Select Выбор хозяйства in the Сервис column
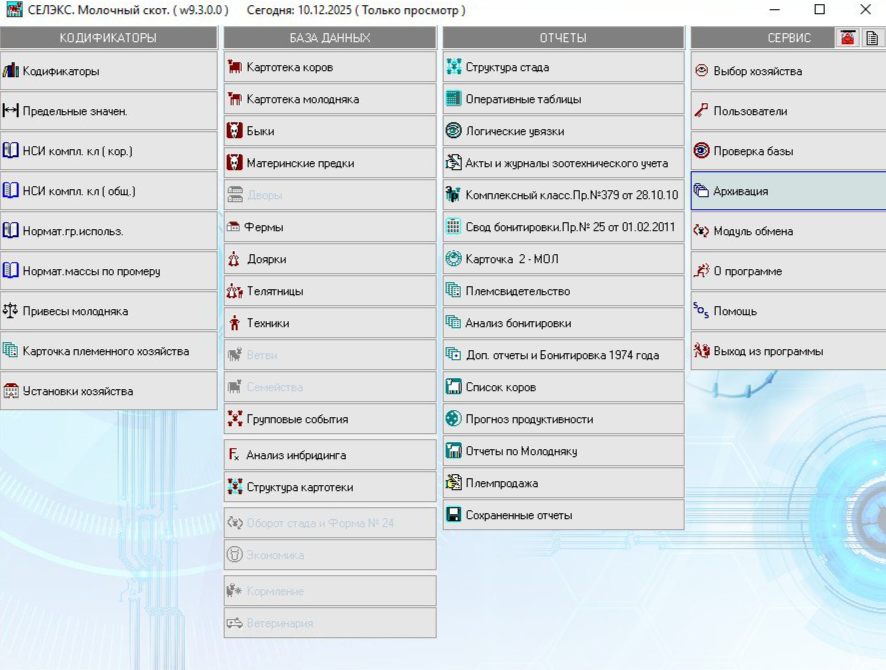Screen dimensions: 886x670 788,71
